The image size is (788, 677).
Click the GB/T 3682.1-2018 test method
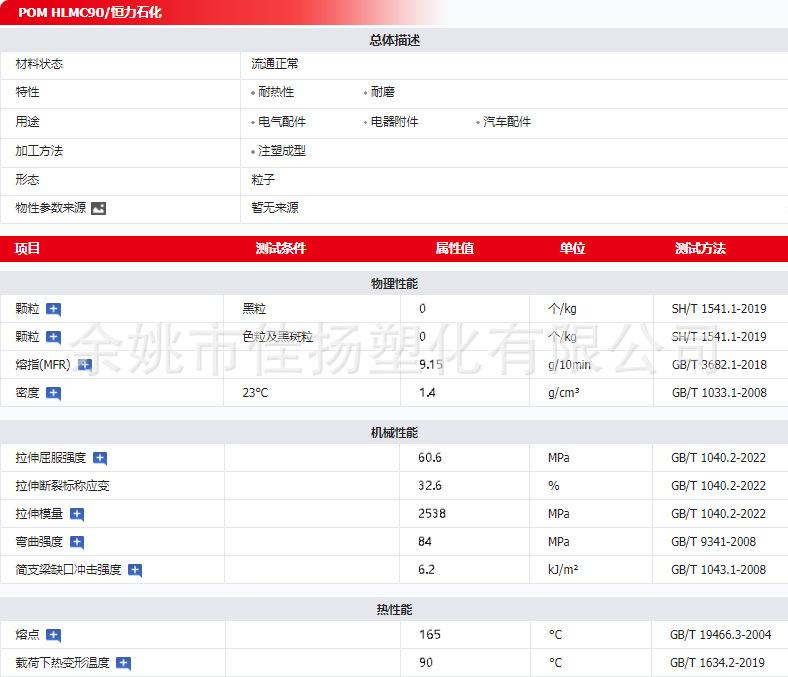coord(719,365)
